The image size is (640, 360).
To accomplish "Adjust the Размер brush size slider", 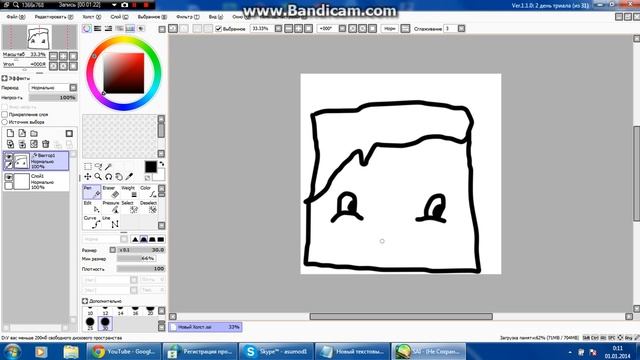I will [141, 250].
